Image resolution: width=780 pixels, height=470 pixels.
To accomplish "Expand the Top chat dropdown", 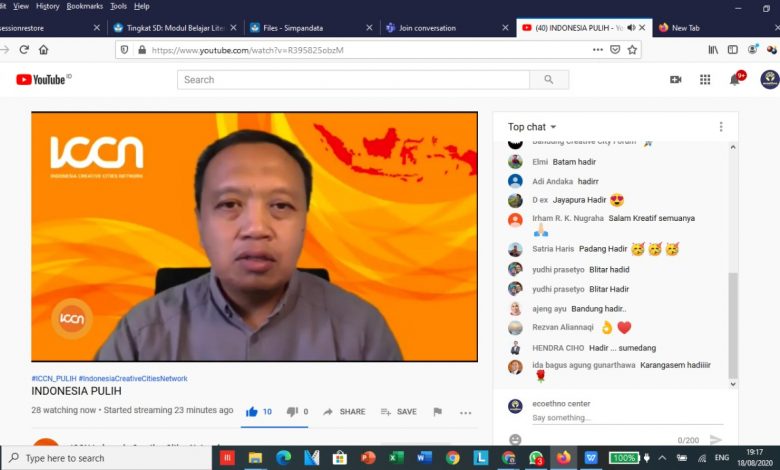I will coord(532,127).
